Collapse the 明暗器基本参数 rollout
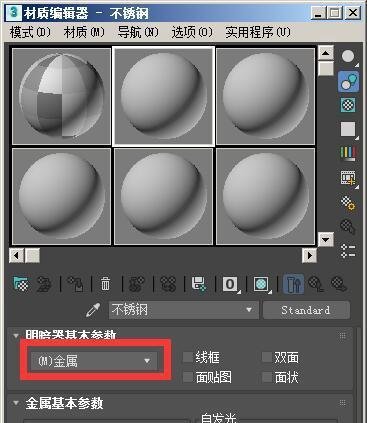Viewport: 367px width, 423px height. point(15,335)
